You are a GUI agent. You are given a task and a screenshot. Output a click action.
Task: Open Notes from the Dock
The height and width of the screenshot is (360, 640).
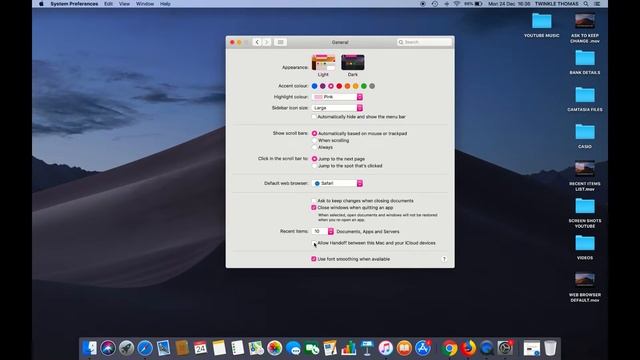click(219, 348)
